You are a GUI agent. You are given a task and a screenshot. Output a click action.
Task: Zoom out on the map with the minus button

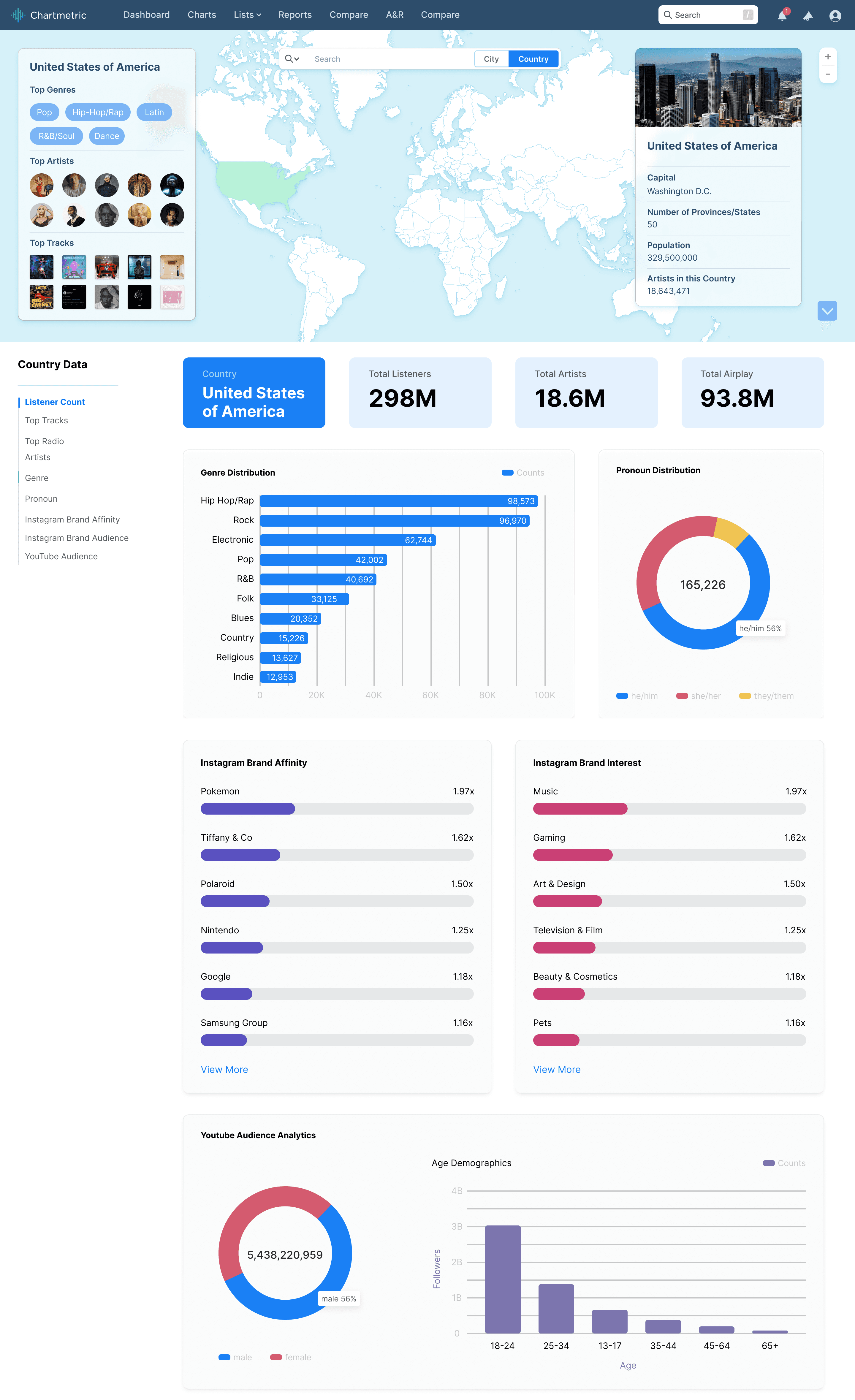(x=828, y=74)
